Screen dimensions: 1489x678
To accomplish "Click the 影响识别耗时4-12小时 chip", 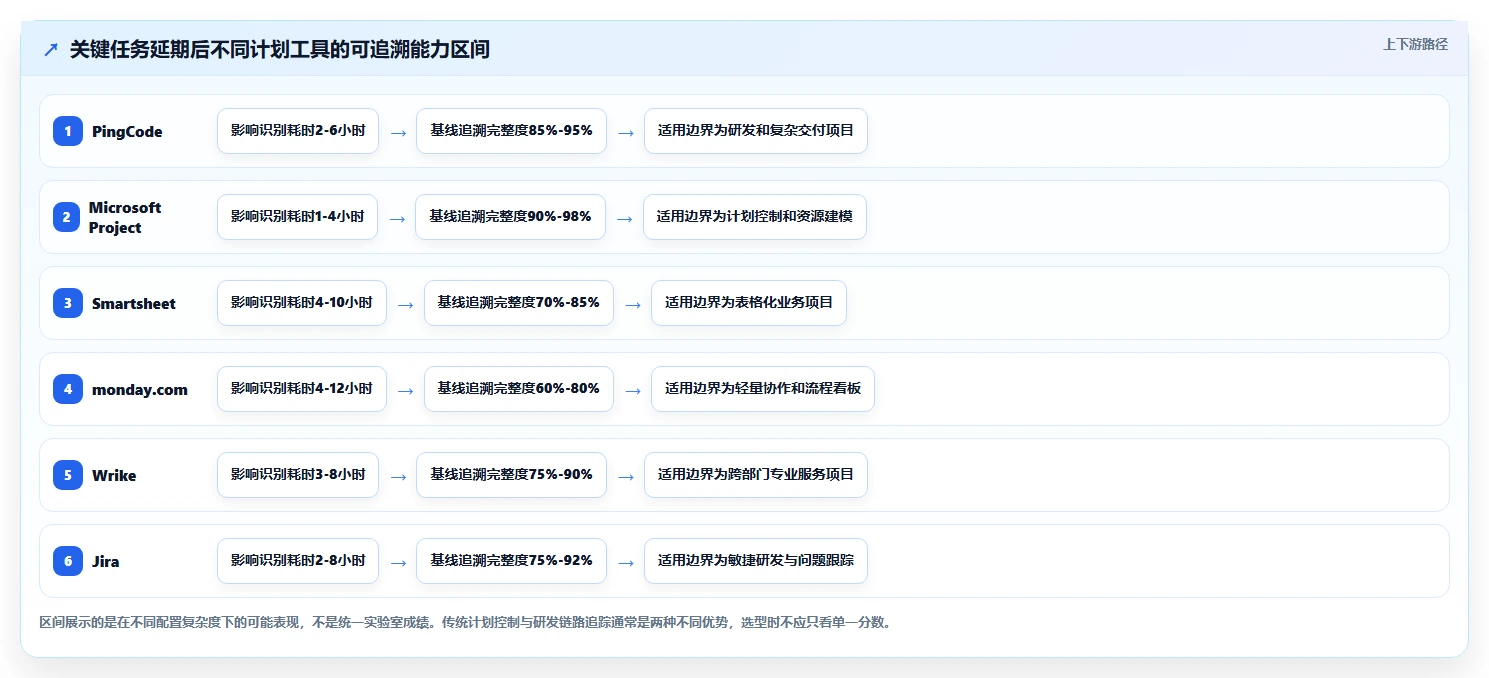I will point(302,389).
